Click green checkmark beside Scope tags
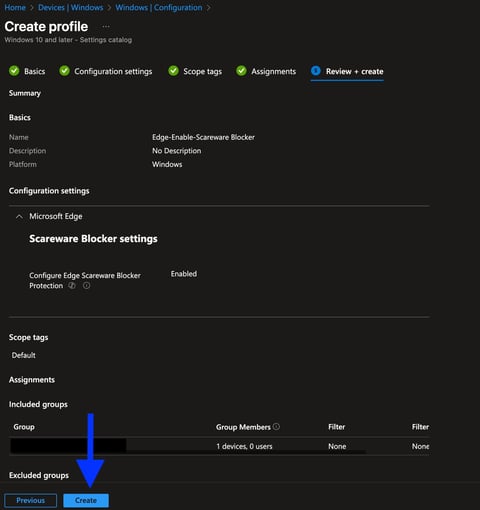Image resolution: width=480 pixels, height=510 pixels. [x=173, y=71]
